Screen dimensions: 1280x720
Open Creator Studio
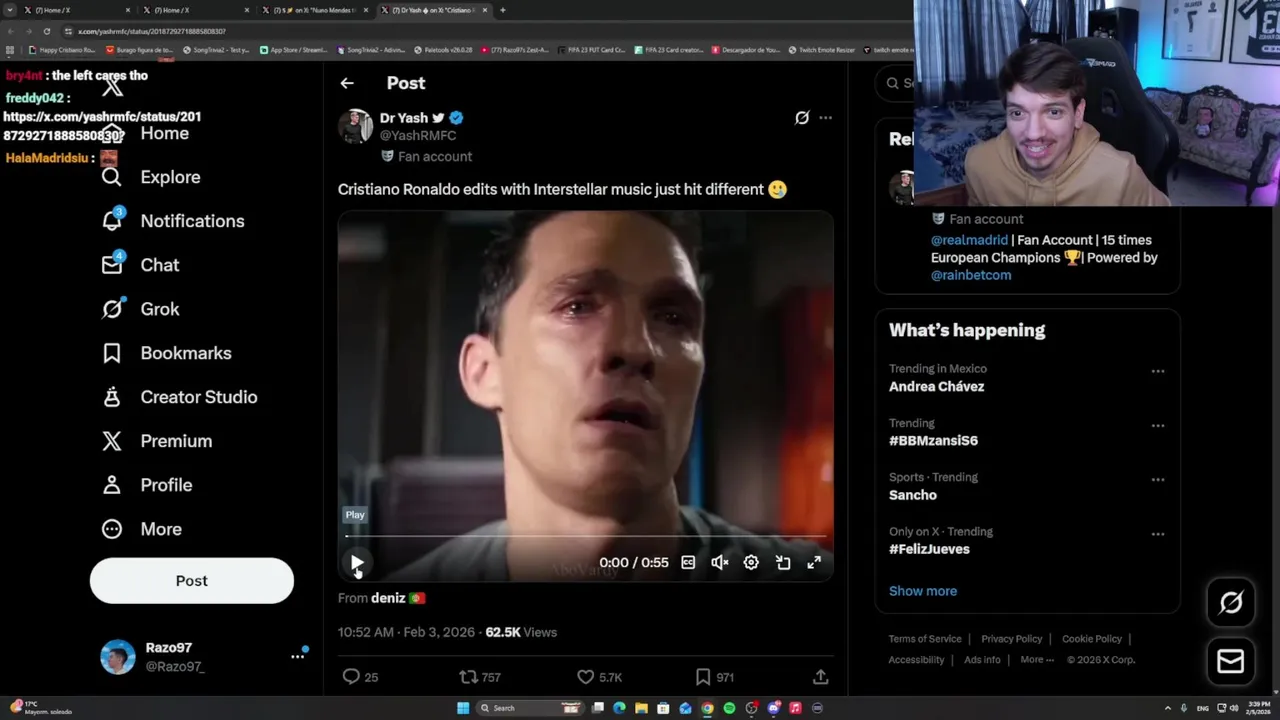tap(179, 397)
